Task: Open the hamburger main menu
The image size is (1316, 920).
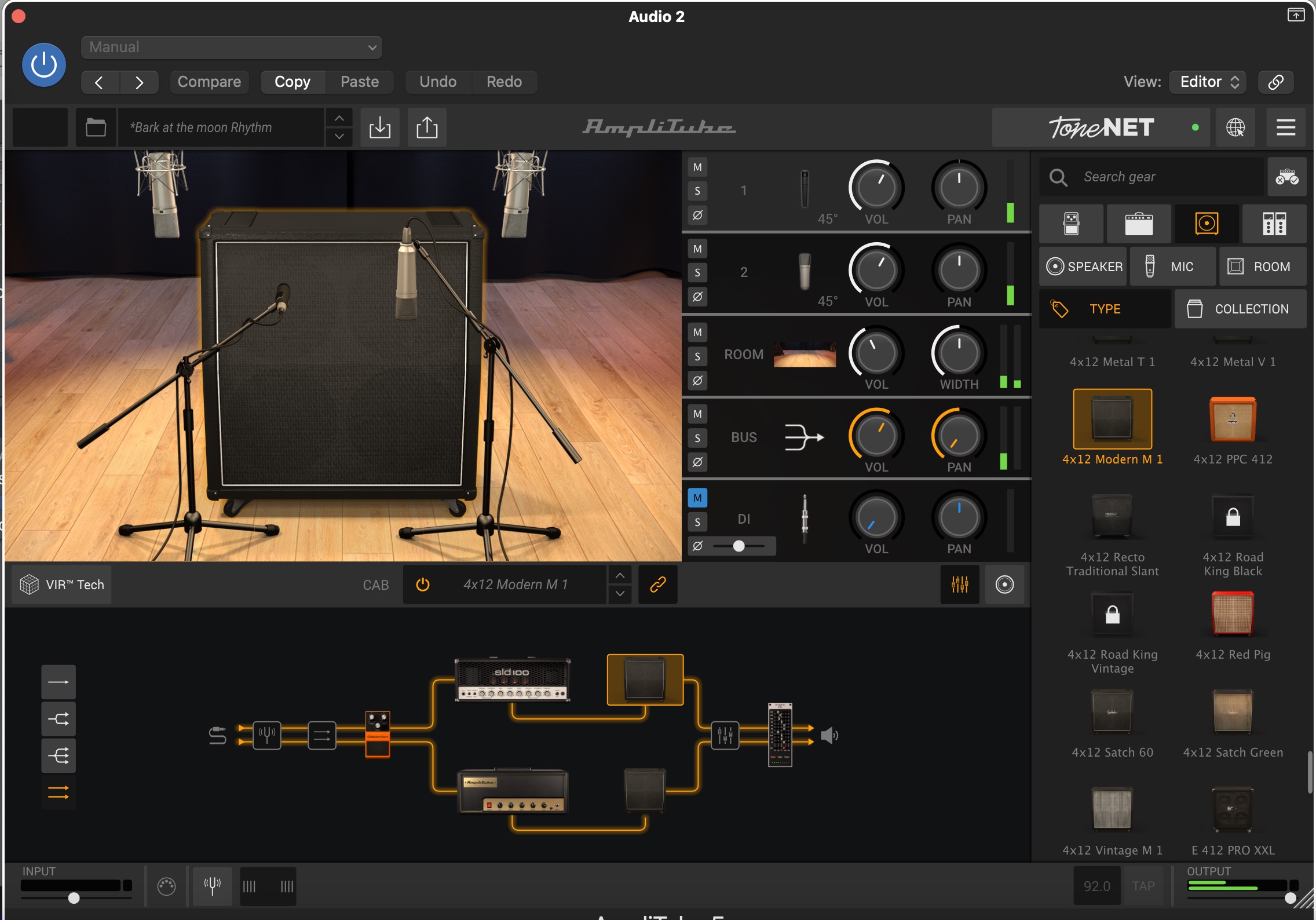Action: [1286, 127]
